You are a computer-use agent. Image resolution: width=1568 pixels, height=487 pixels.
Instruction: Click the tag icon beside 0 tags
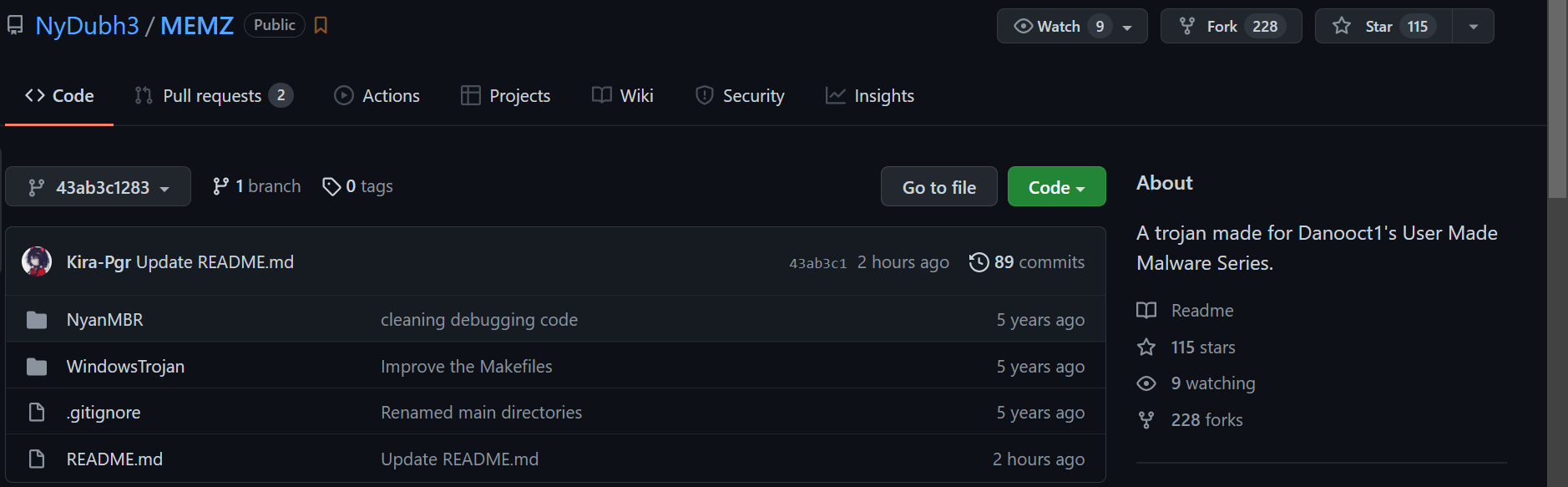click(331, 186)
